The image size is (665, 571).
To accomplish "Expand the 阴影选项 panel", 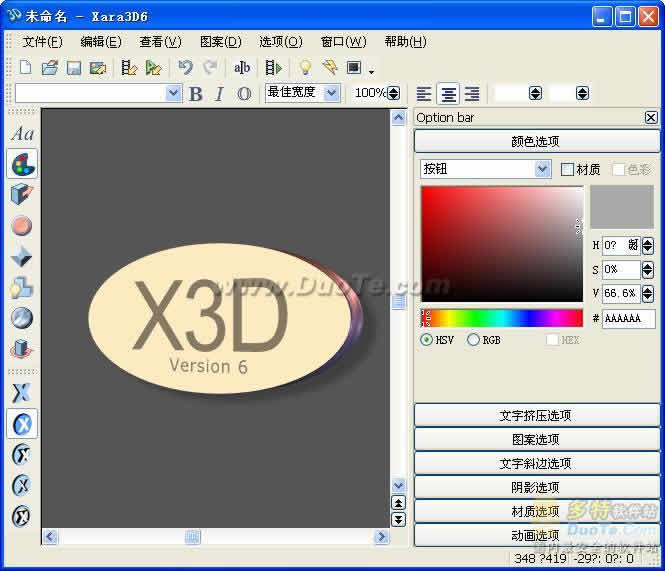I will pos(536,487).
